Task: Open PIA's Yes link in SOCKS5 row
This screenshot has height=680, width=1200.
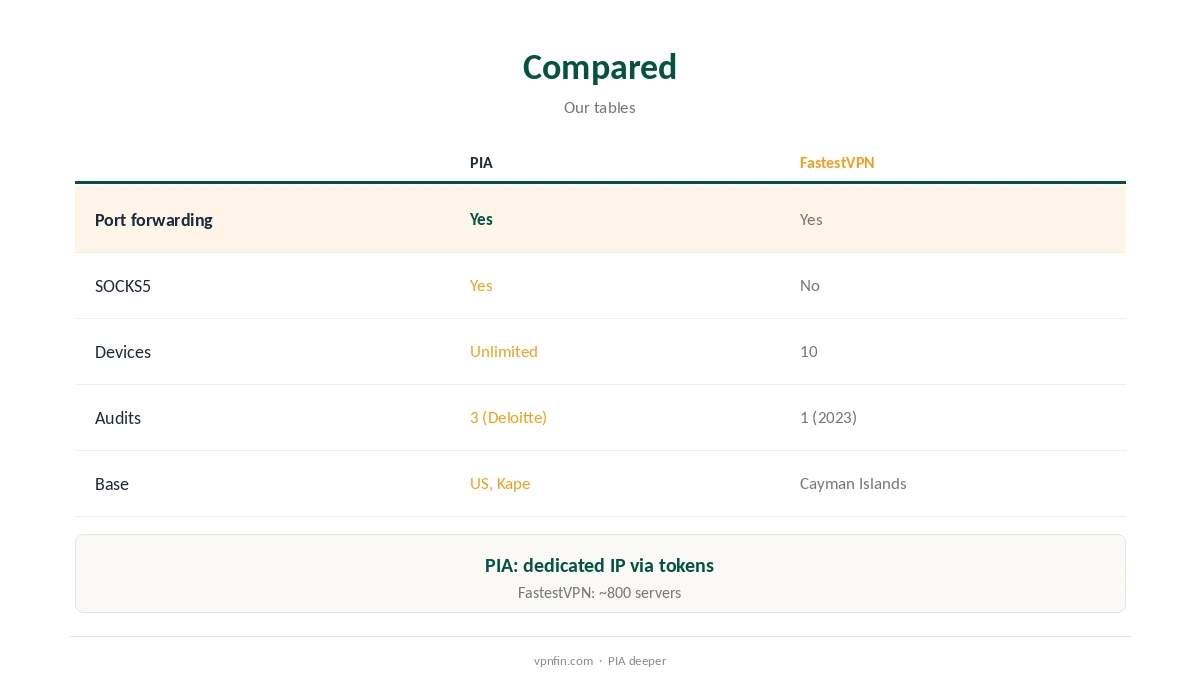Action: click(481, 285)
